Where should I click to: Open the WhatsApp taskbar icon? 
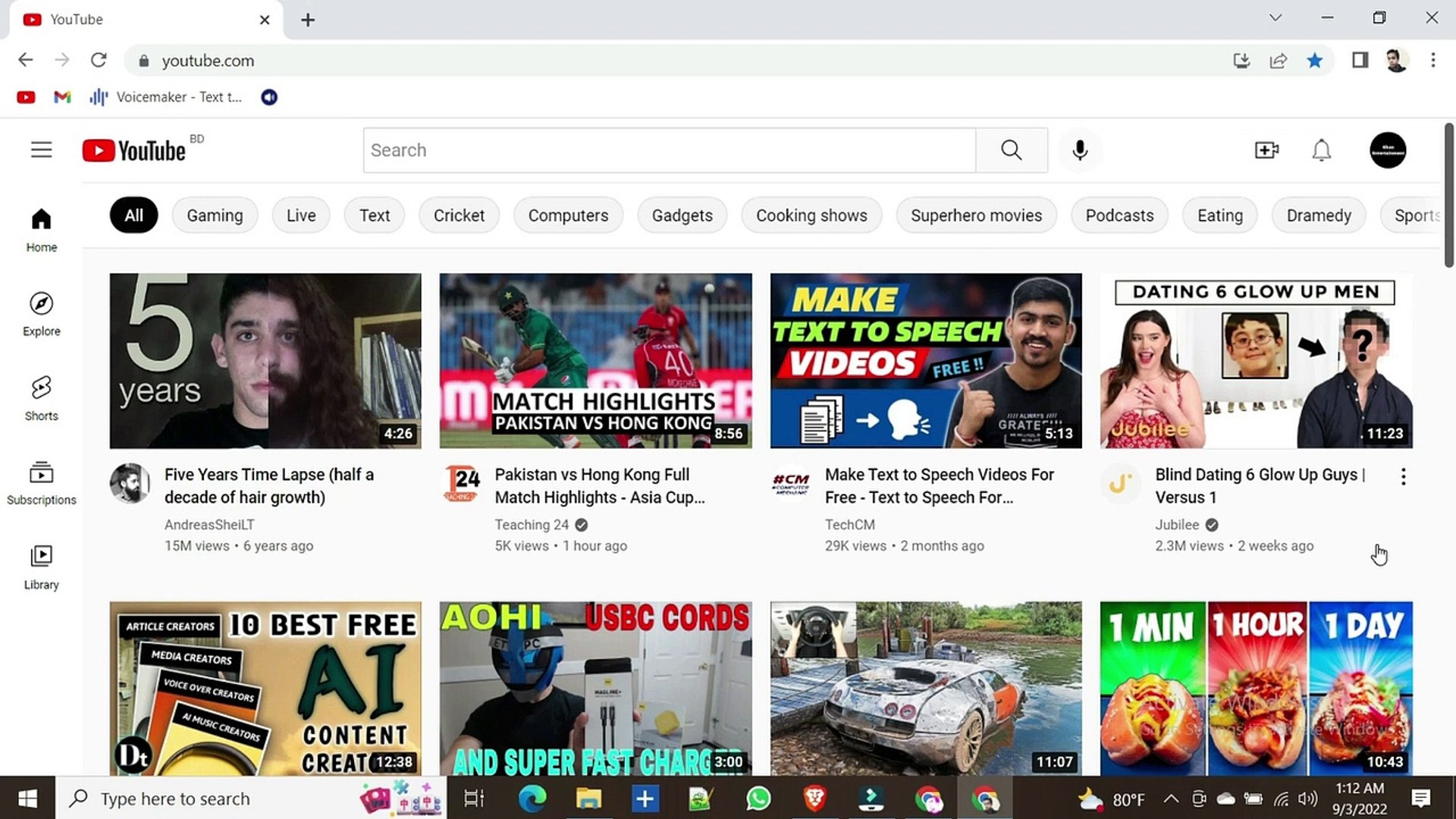tap(757, 798)
